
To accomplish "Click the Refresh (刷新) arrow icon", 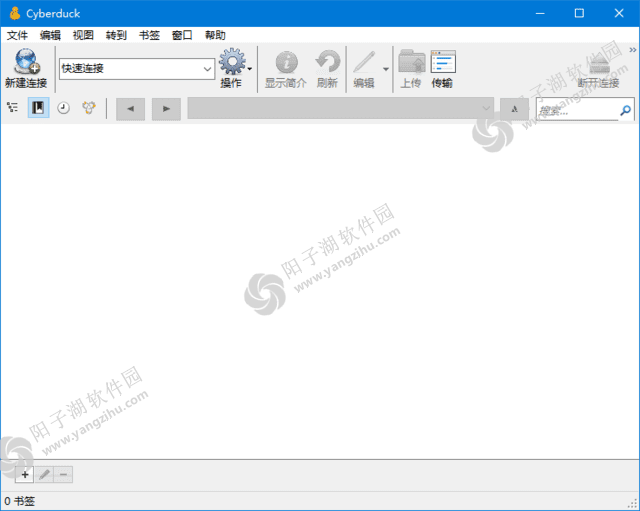I will (x=328, y=62).
